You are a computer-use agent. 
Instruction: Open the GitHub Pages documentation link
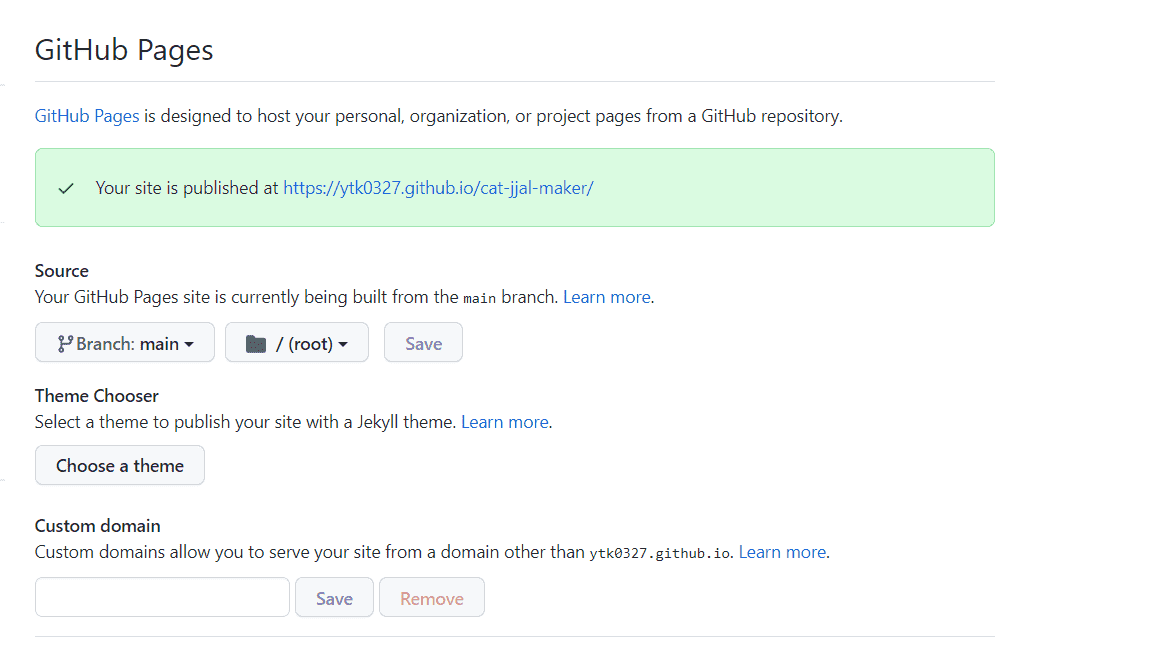pos(87,116)
